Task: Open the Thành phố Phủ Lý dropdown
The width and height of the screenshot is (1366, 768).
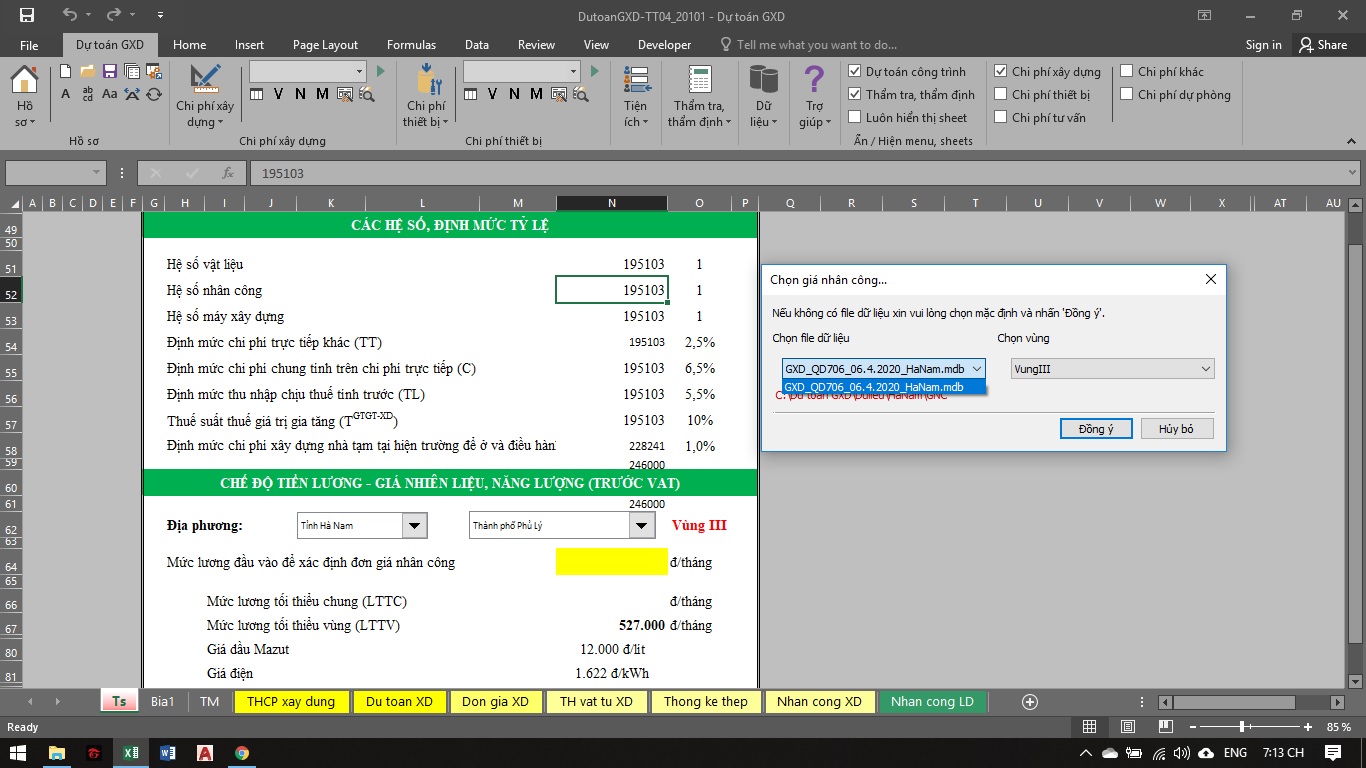Action: (x=642, y=525)
